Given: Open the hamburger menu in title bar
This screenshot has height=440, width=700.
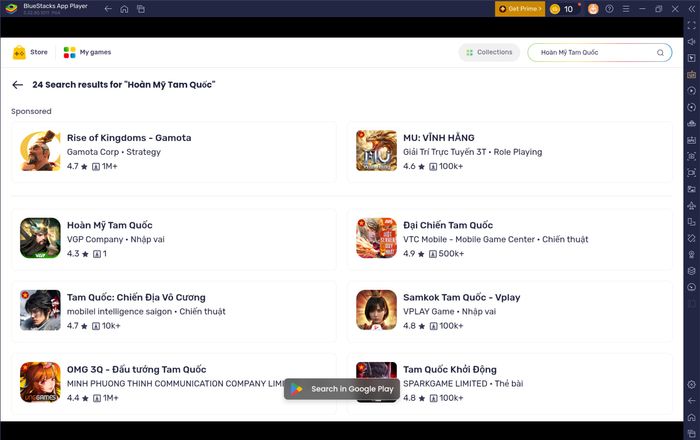Looking at the screenshot, I should click(626, 9).
